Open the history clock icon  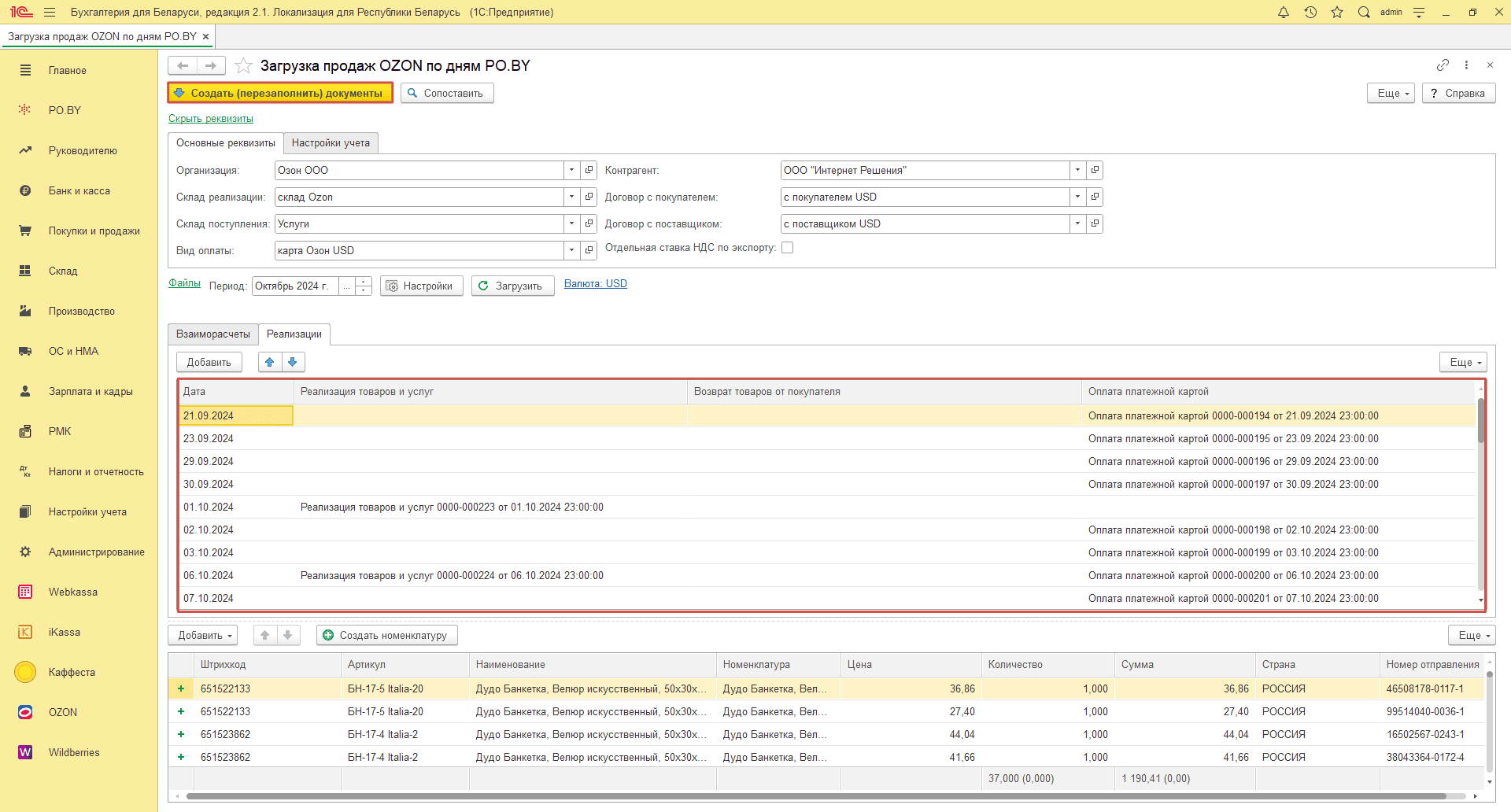1310,13
